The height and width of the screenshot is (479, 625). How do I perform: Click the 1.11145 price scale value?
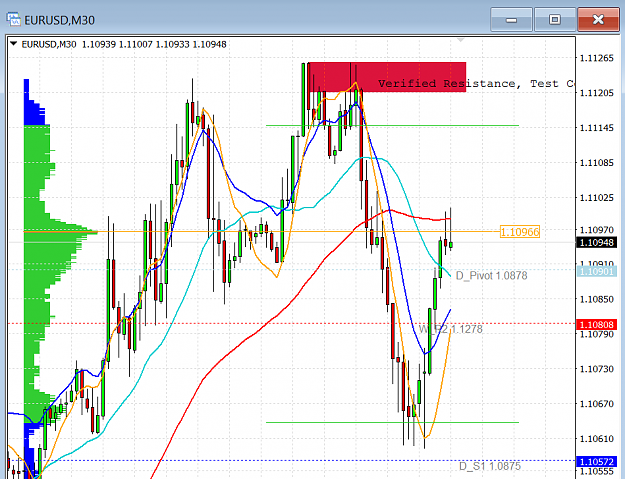(x=596, y=128)
